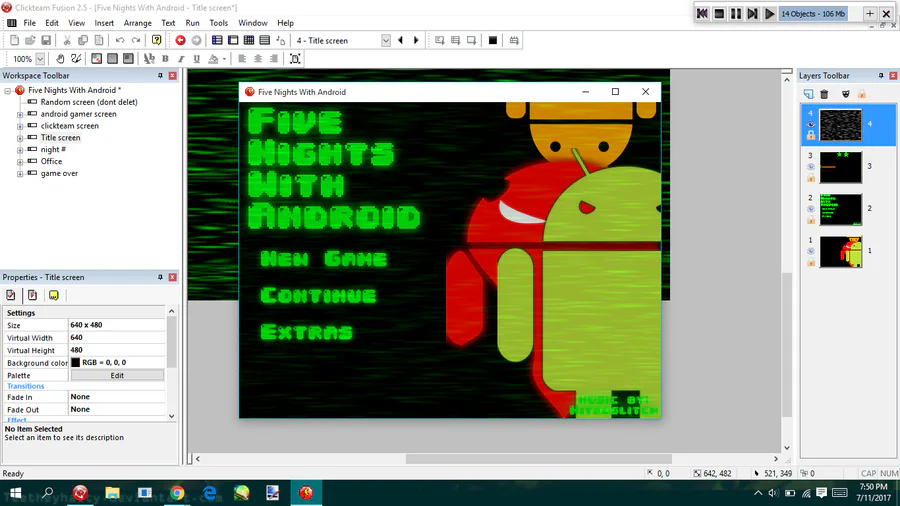Image resolution: width=900 pixels, height=506 pixels.
Task: Expand the Title screen tree node
Action: pyautogui.click(x=20, y=138)
